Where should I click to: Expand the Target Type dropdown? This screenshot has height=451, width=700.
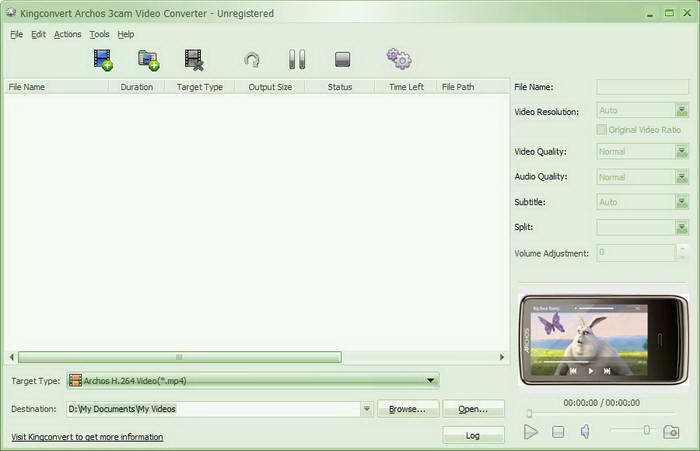(x=431, y=380)
